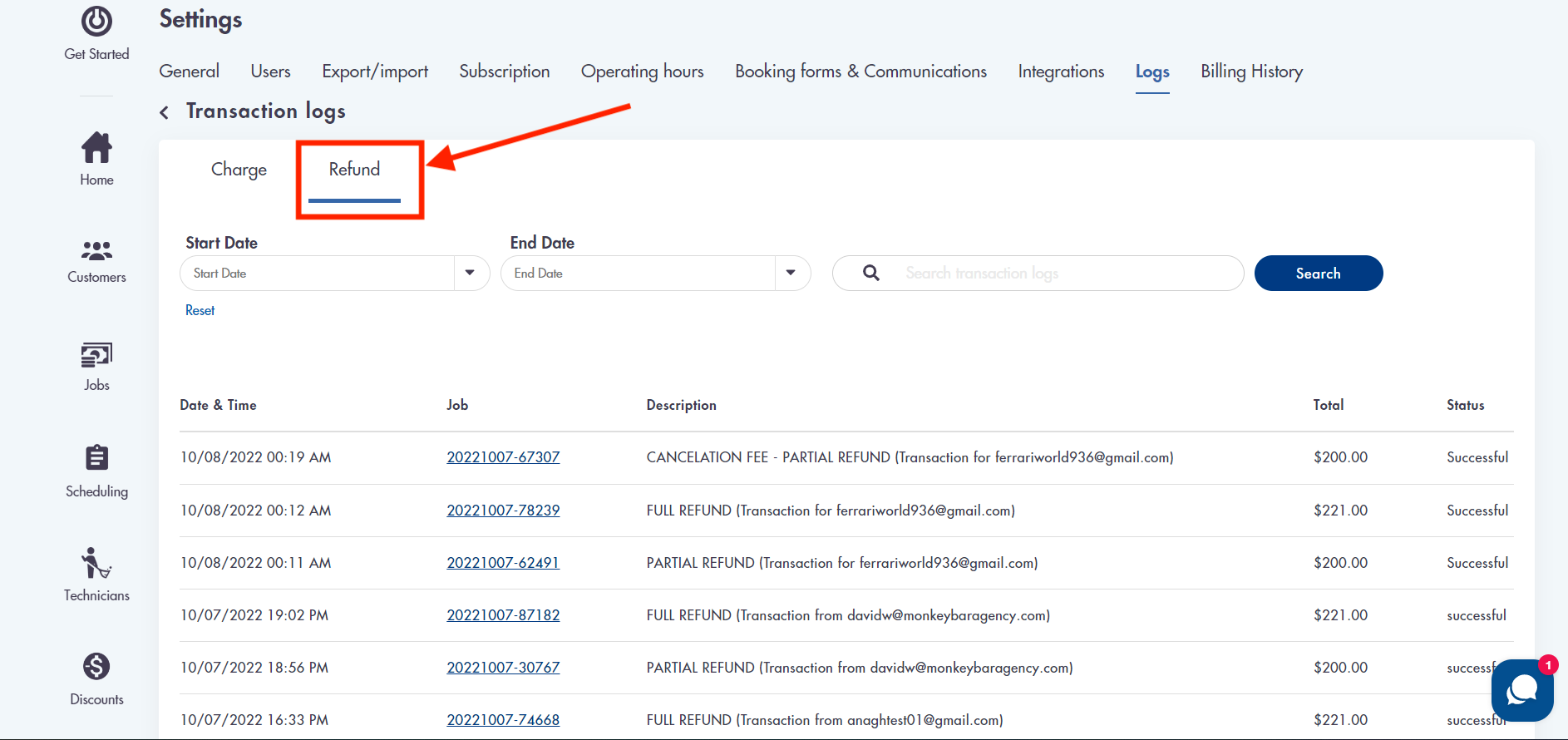Expand the Start Date dropdown arrow
This screenshot has height=740, width=1568.
pos(470,273)
